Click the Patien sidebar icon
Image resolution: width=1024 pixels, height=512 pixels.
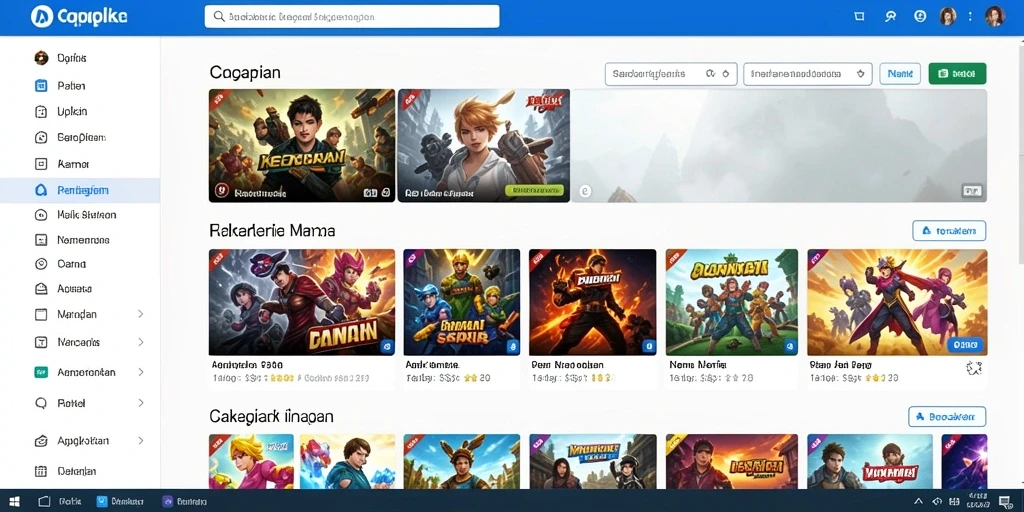pos(41,86)
